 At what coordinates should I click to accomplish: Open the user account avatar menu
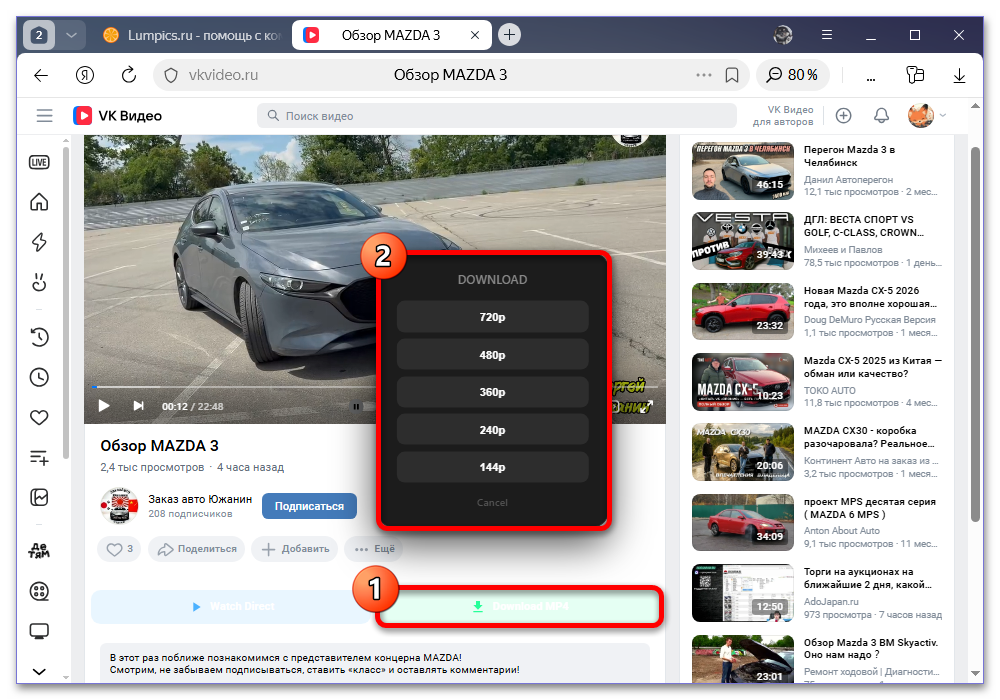click(x=926, y=115)
